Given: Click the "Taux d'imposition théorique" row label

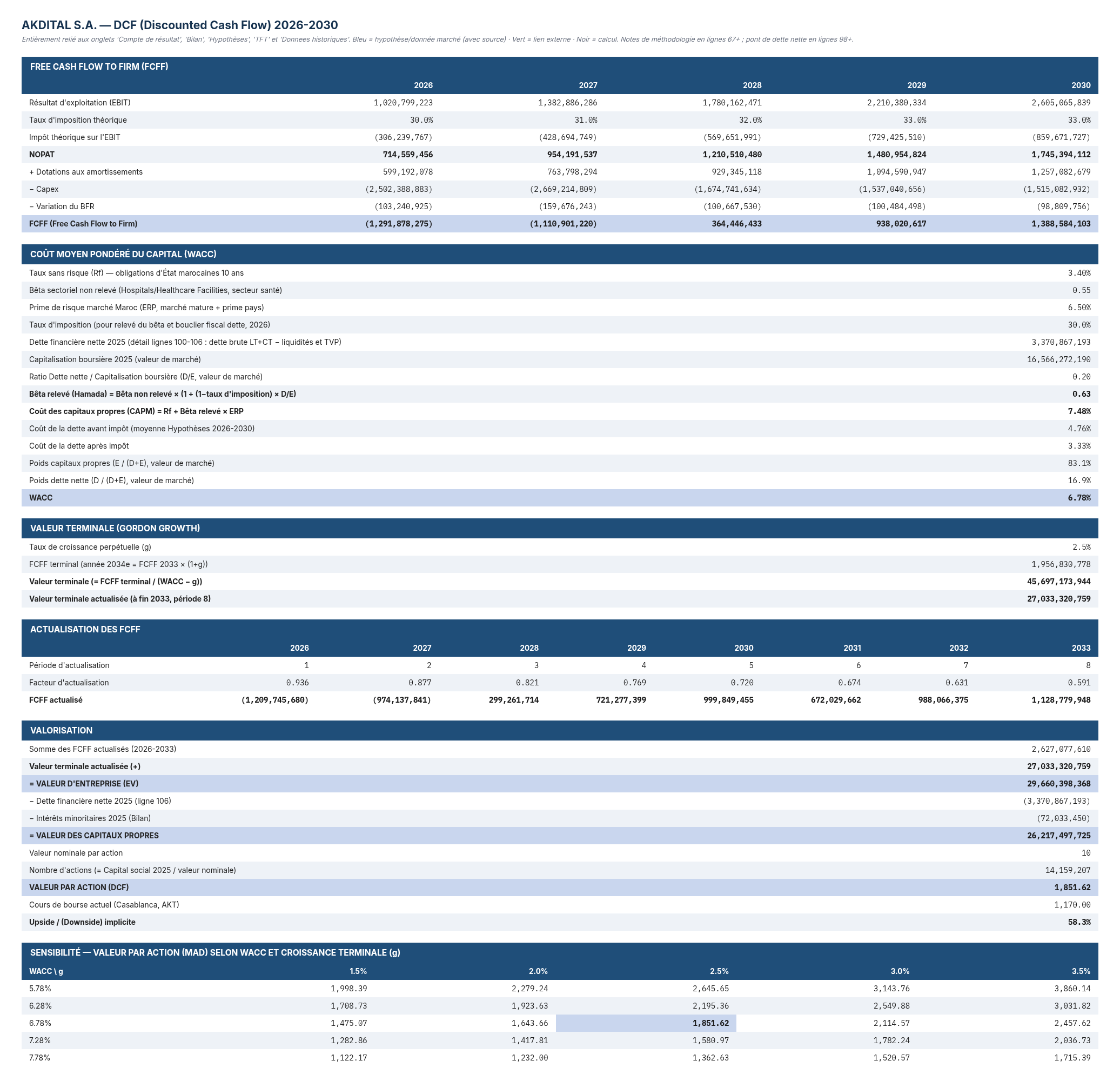Looking at the screenshot, I should [78, 120].
